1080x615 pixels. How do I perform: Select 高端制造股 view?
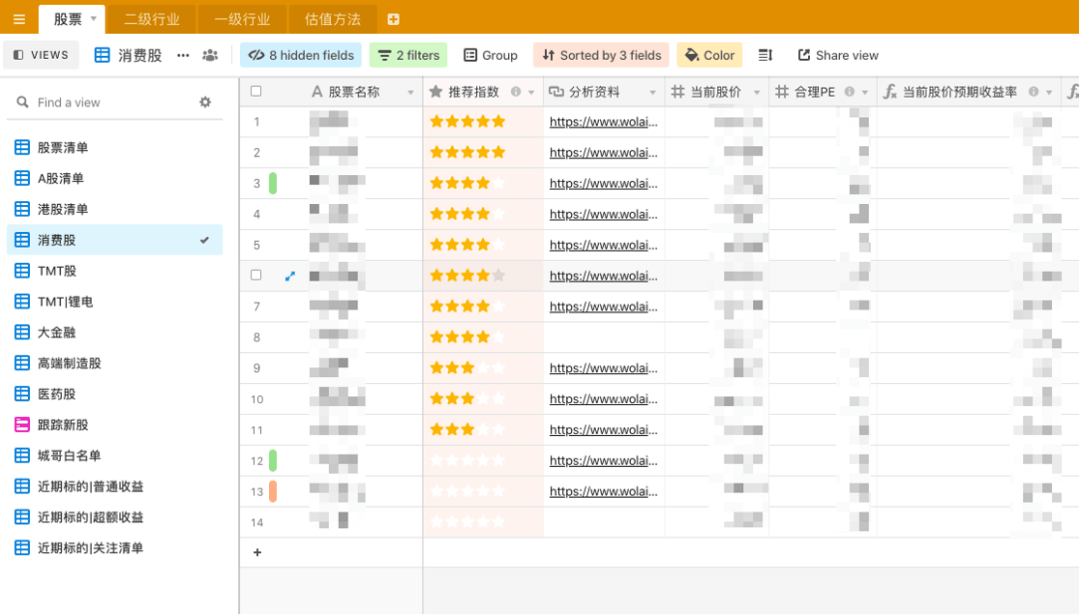point(115,363)
